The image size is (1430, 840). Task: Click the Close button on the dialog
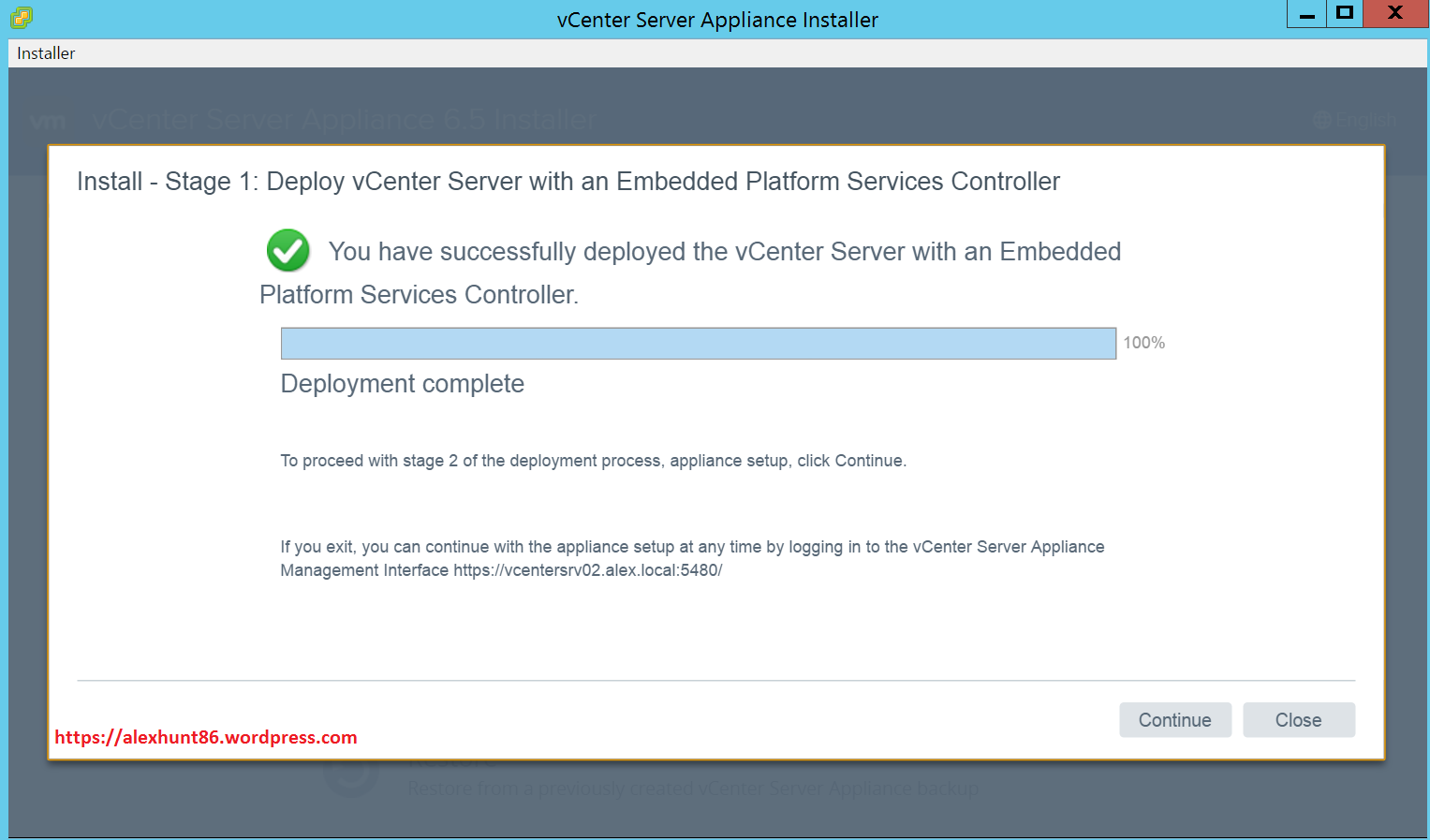tap(1298, 719)
